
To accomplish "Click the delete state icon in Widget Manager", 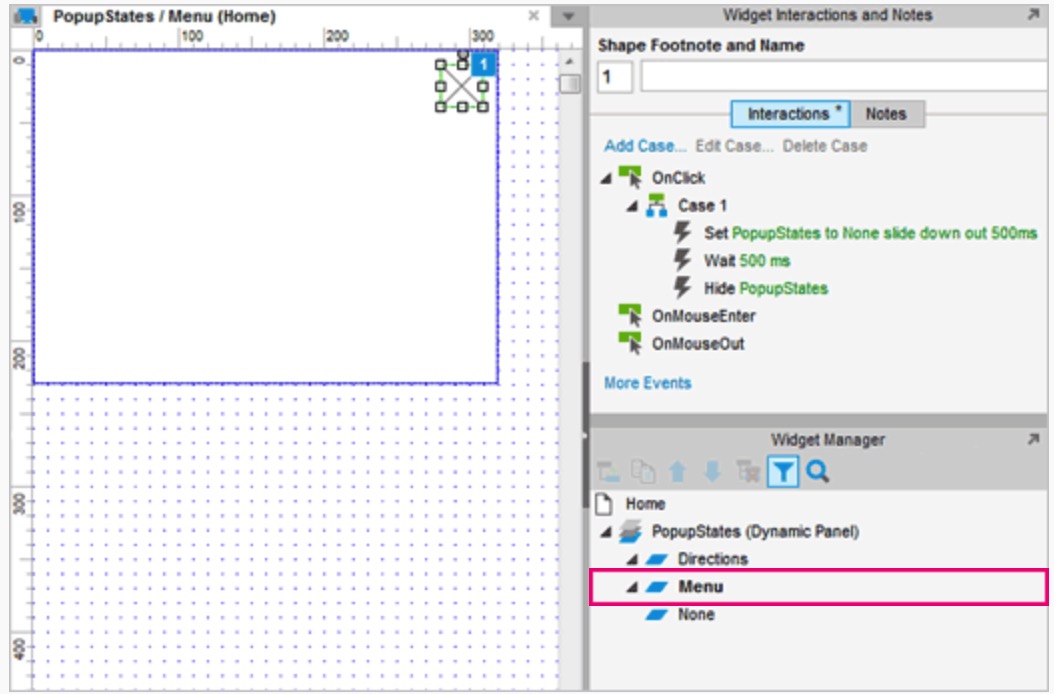I will click(x=747, y=471).
